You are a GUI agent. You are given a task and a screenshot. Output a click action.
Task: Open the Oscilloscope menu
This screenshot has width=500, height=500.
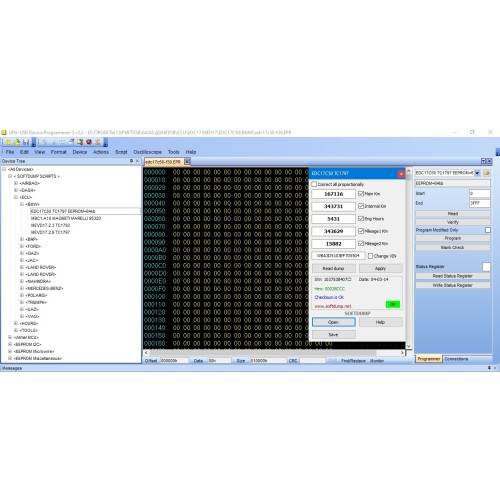(x=147, y=152)
